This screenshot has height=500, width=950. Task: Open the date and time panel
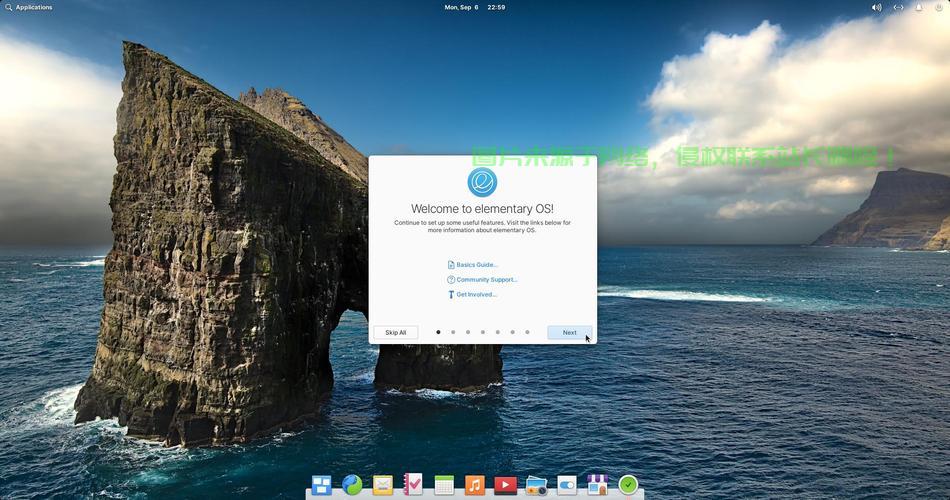[475, 7]
